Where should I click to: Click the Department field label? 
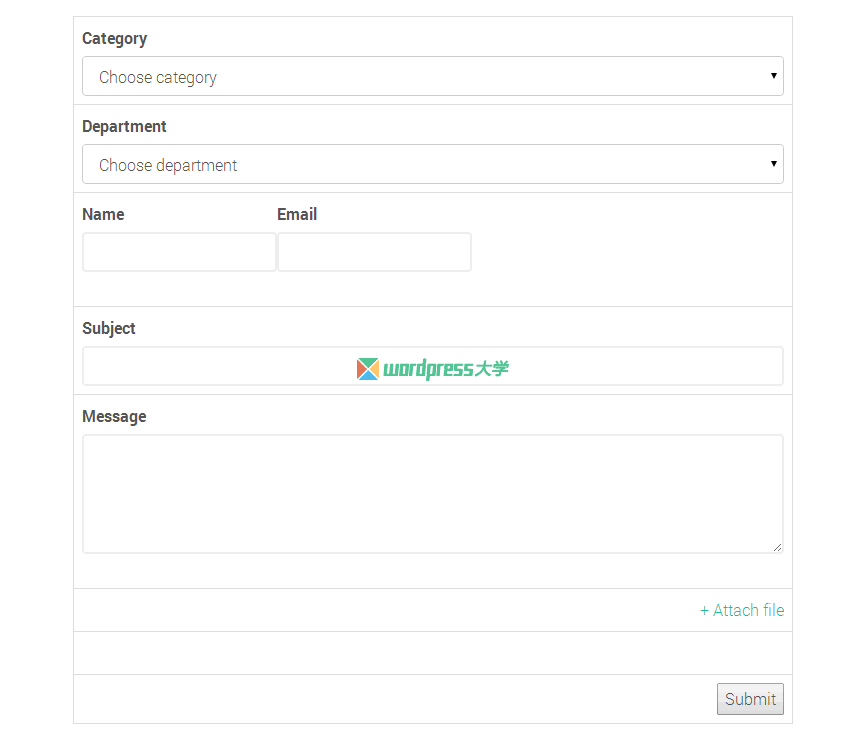(x=124, y=127)
